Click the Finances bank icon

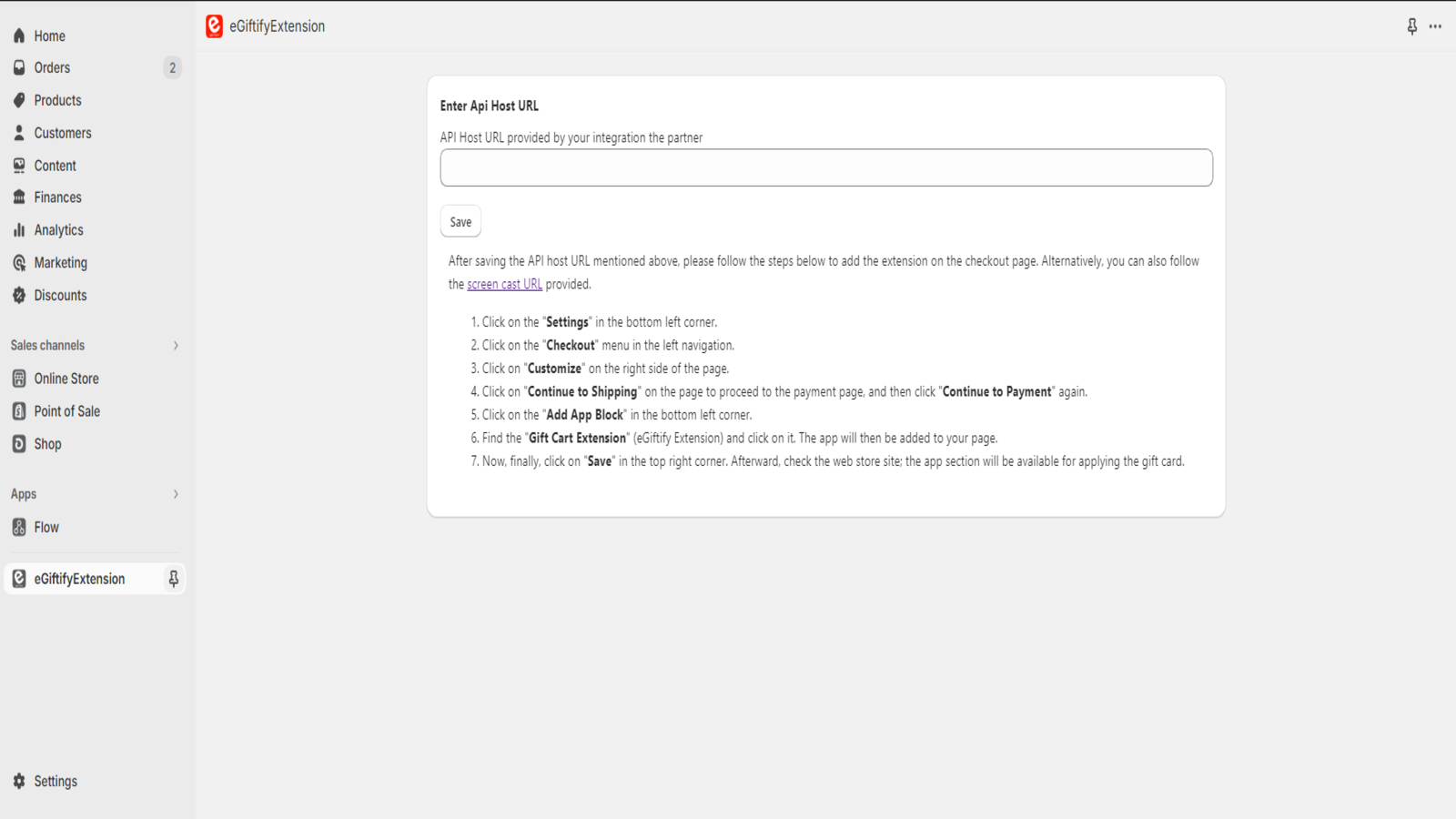click(19, 197)
